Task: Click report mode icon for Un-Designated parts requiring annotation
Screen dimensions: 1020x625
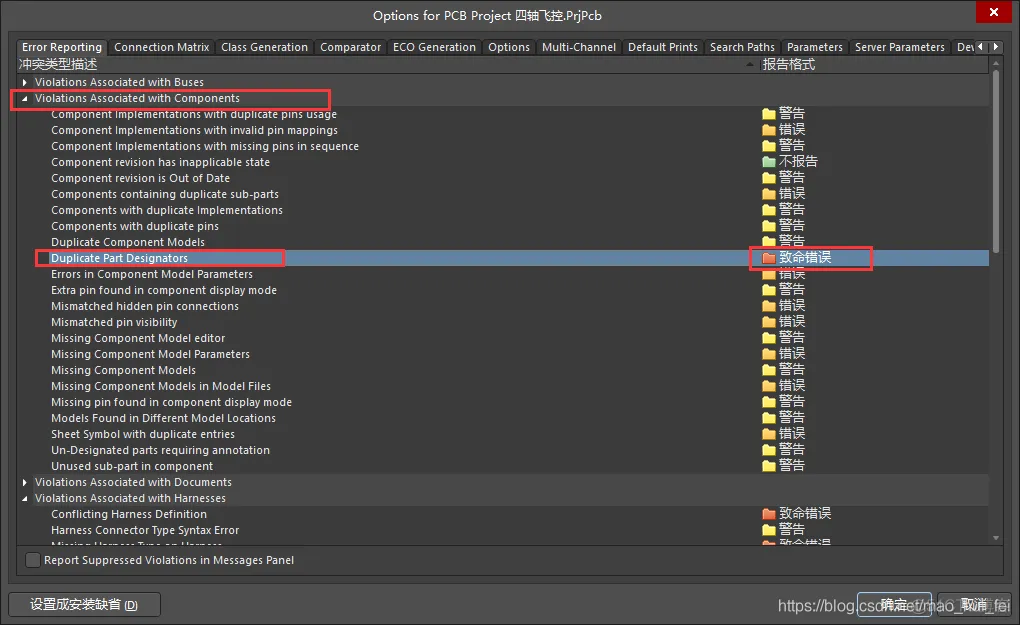Action: tap(768, 450)
